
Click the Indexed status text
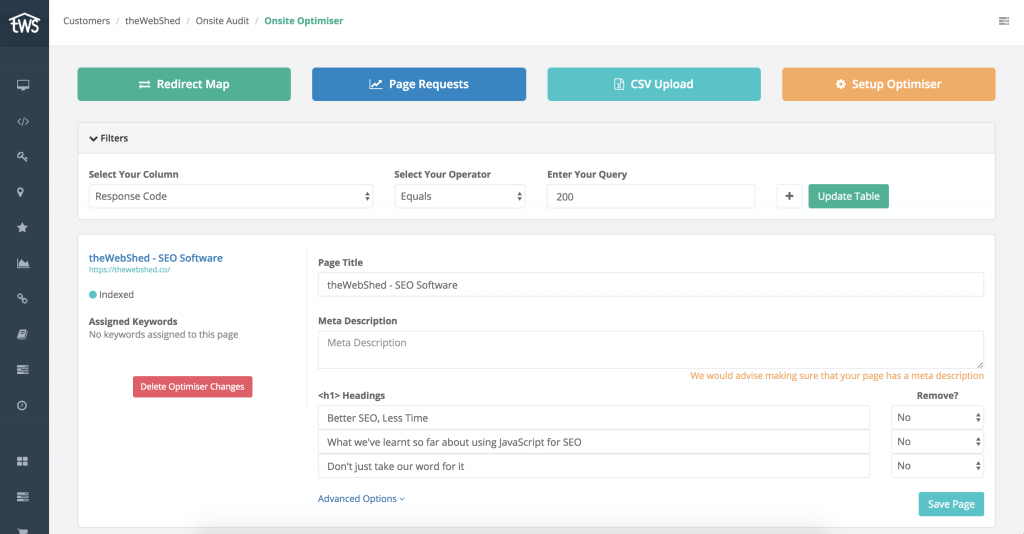coord(116,294)
